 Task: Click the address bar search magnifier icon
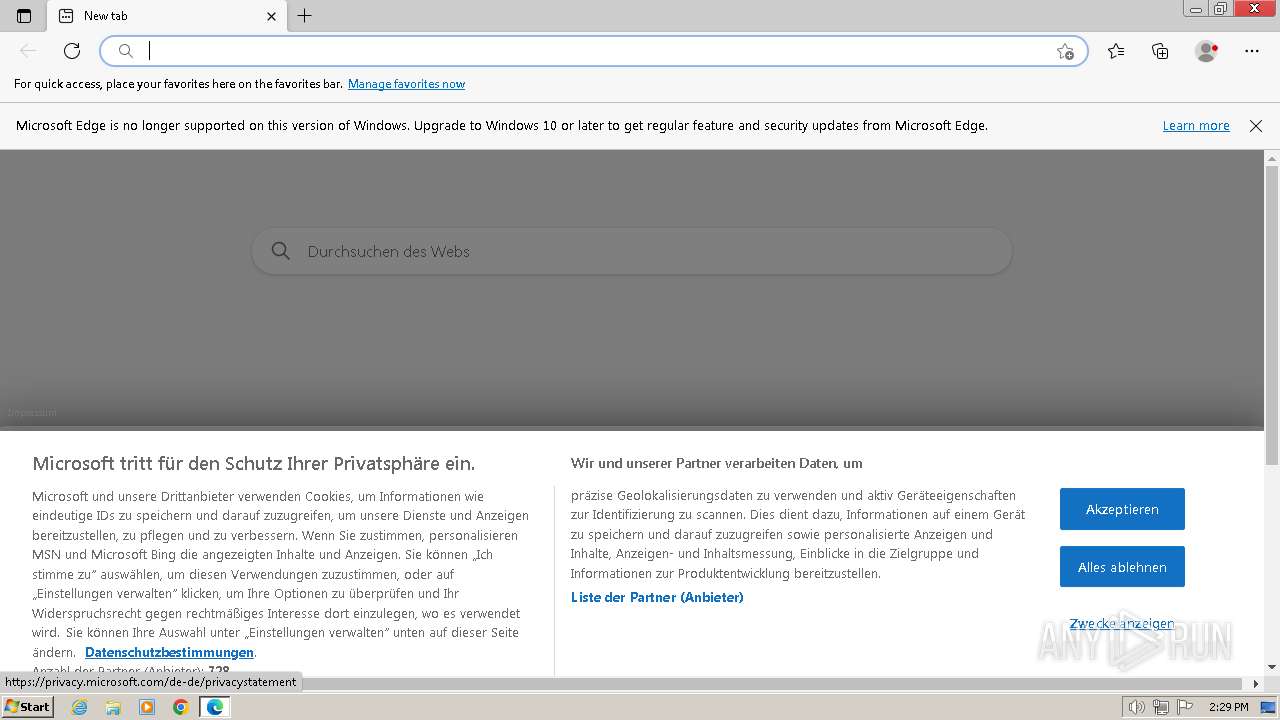(x=126, y=51)
